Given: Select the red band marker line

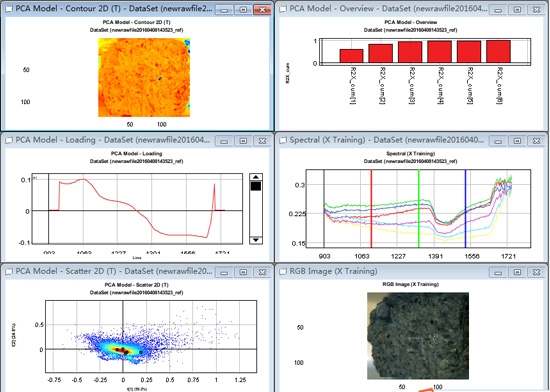Looking at the screenshot, I should pyautogui.click(x=371, y=209).
